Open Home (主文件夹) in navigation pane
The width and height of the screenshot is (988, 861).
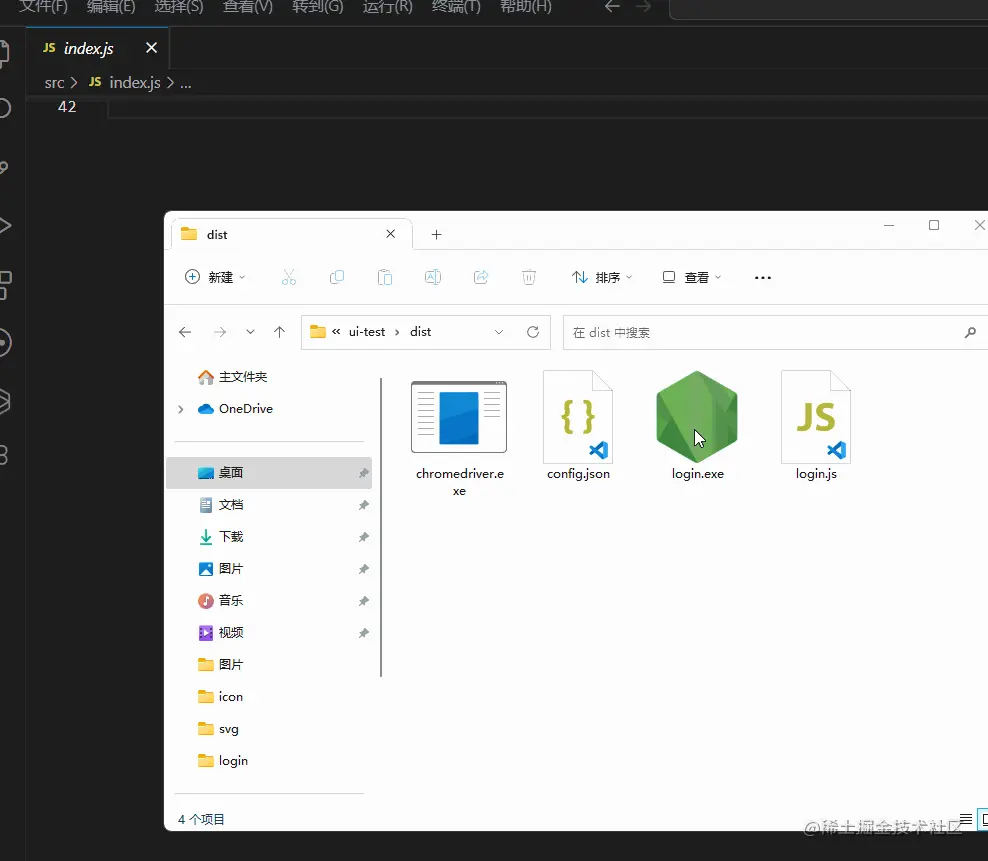click(x=243, y=377)
